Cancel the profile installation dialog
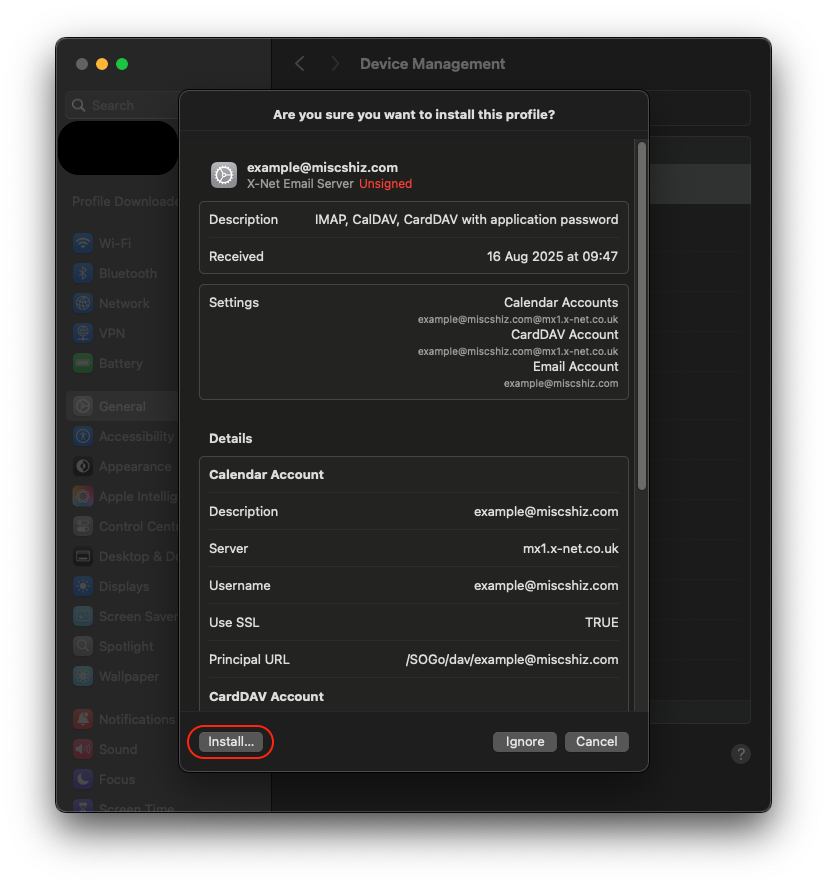 tap(596, 742)
